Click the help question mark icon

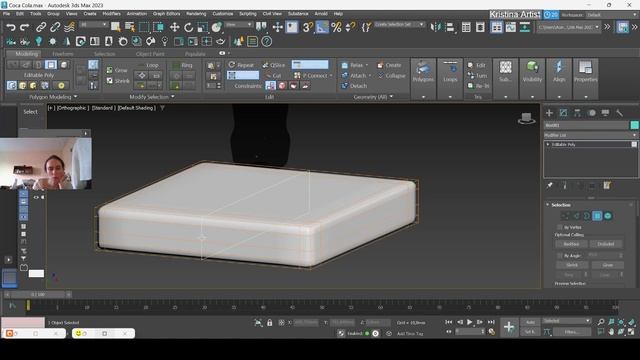[x=267, y=42]
